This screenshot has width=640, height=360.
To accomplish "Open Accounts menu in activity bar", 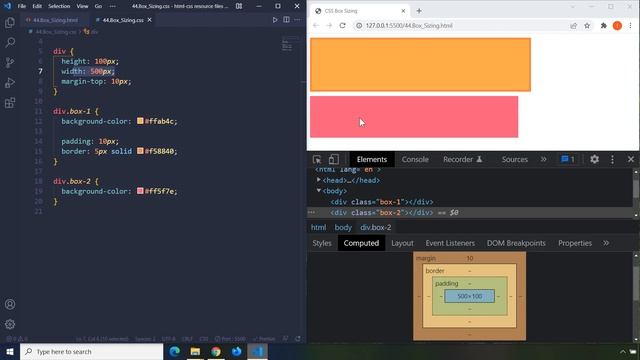I will click(x=10, y=304).
